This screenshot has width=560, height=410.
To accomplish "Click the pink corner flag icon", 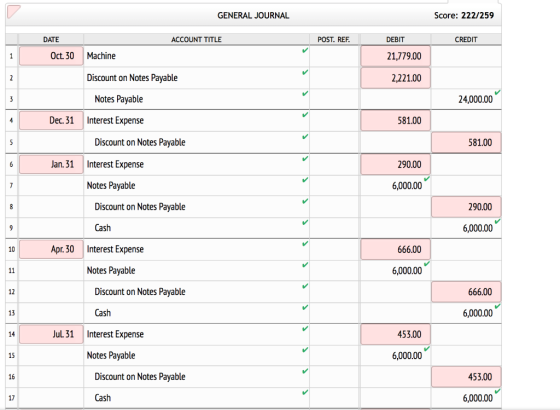I will (x=13, y=11).
